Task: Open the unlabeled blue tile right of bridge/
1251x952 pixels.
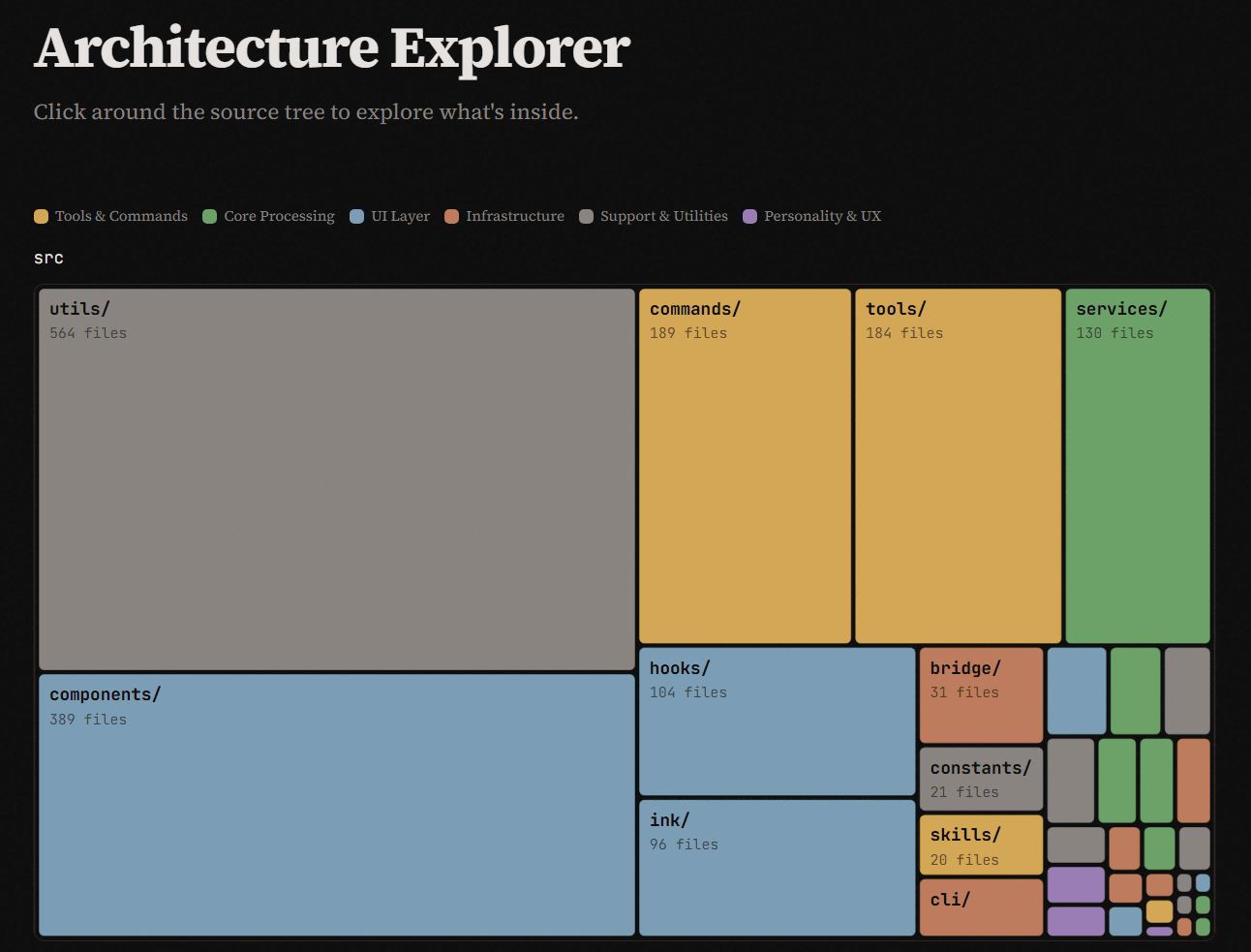Action: pyautogui.click(x=1076, y=691)
